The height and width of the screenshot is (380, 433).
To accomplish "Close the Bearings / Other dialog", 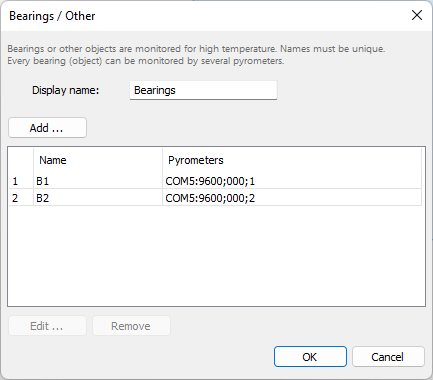I will point(417,15).
